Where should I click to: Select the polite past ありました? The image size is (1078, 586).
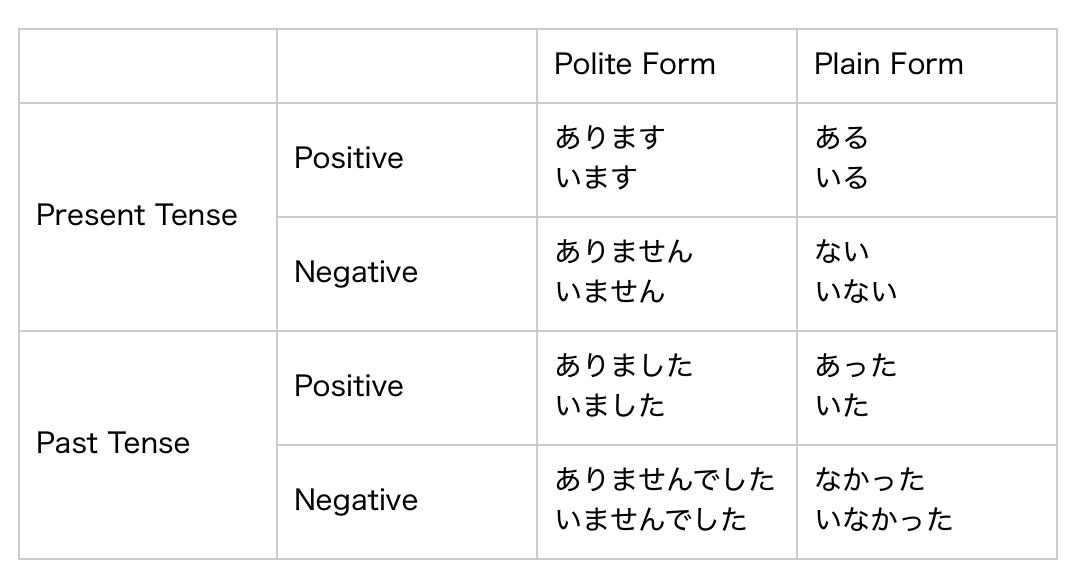(x=624, y=365)
